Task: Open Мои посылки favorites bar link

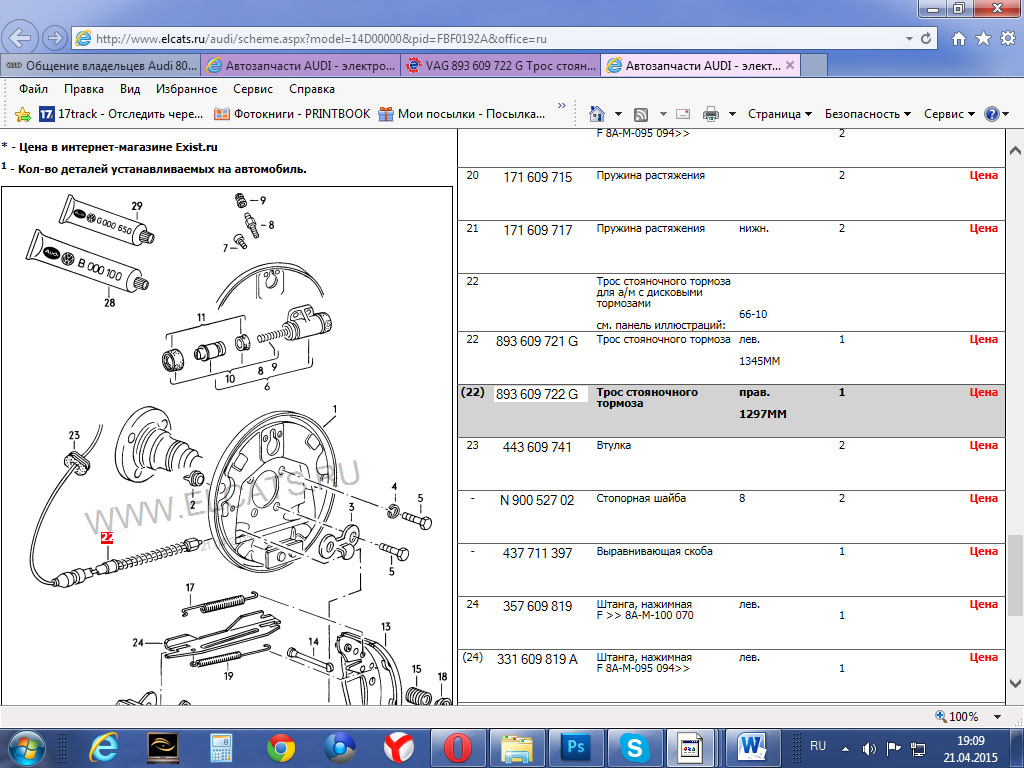Action: (462, 114)
